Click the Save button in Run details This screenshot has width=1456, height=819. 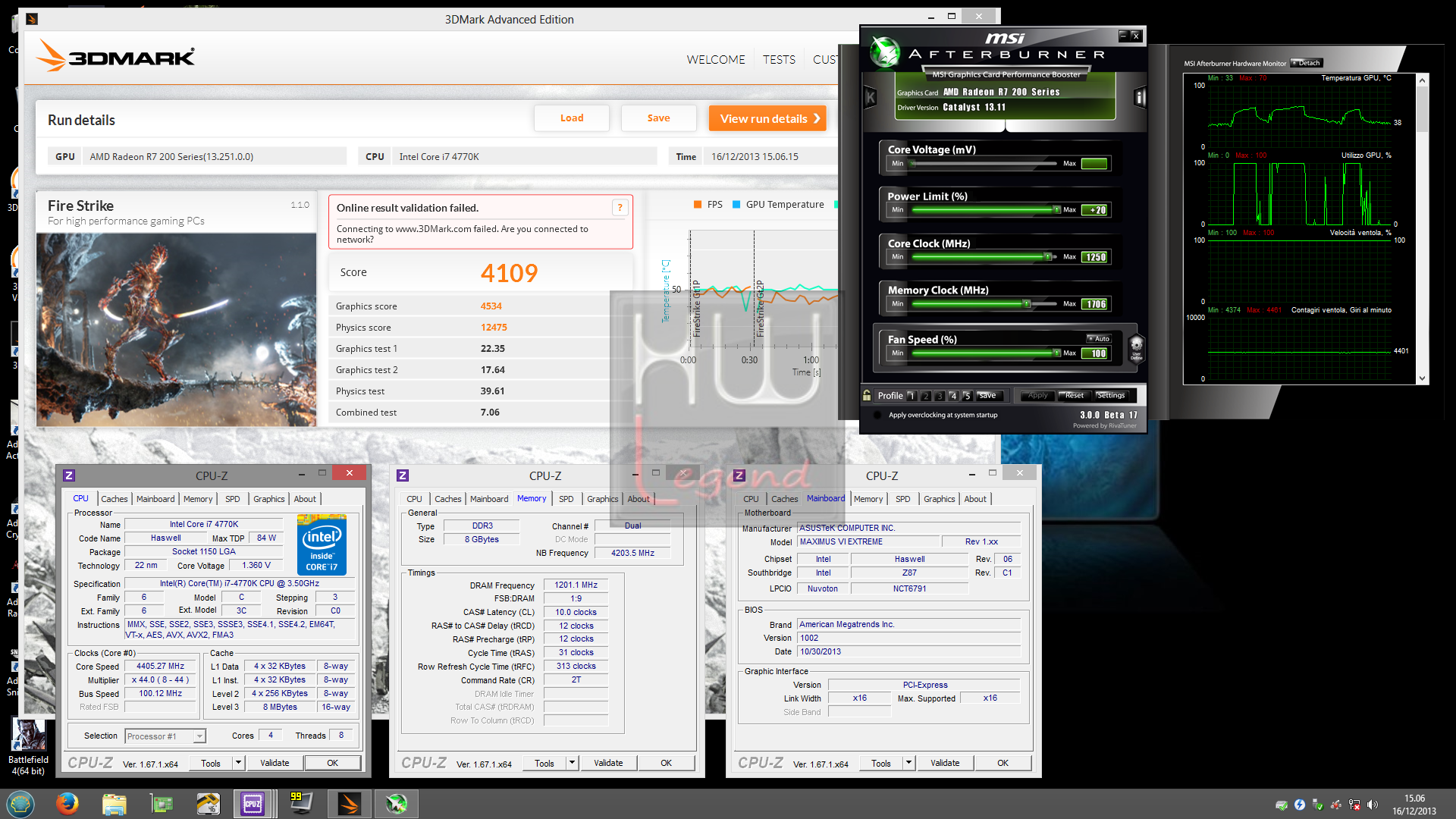tap(658, 118)
